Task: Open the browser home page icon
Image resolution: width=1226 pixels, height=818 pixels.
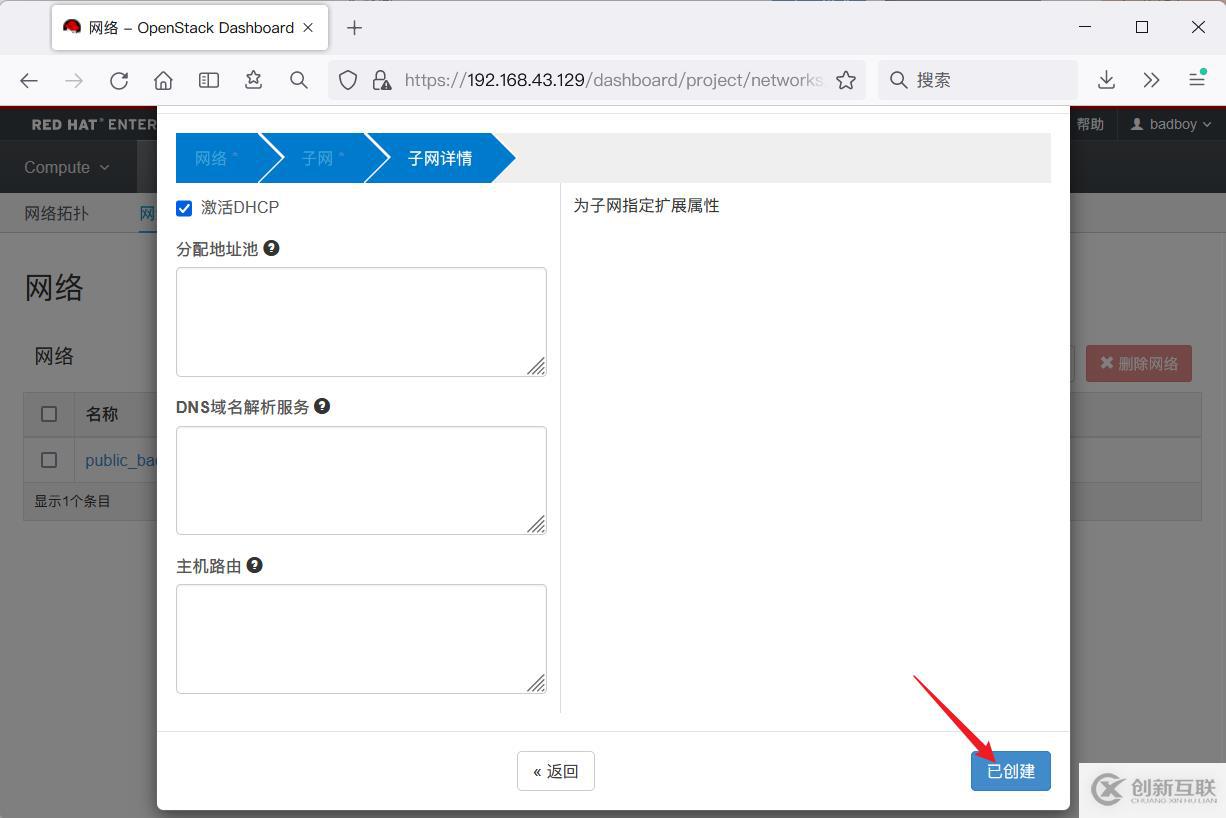Action: click(164, 80)
